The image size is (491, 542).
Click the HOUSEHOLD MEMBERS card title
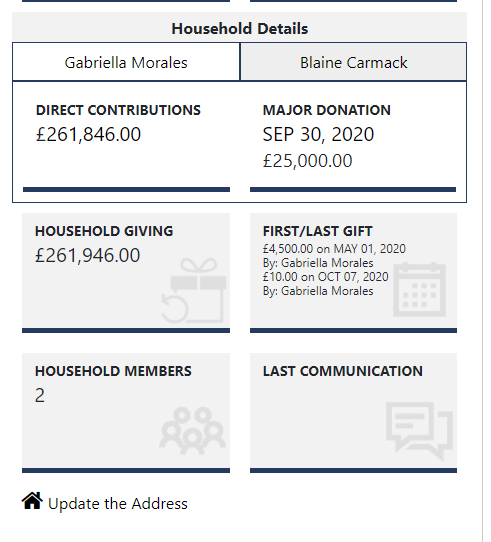pos(113,371)
